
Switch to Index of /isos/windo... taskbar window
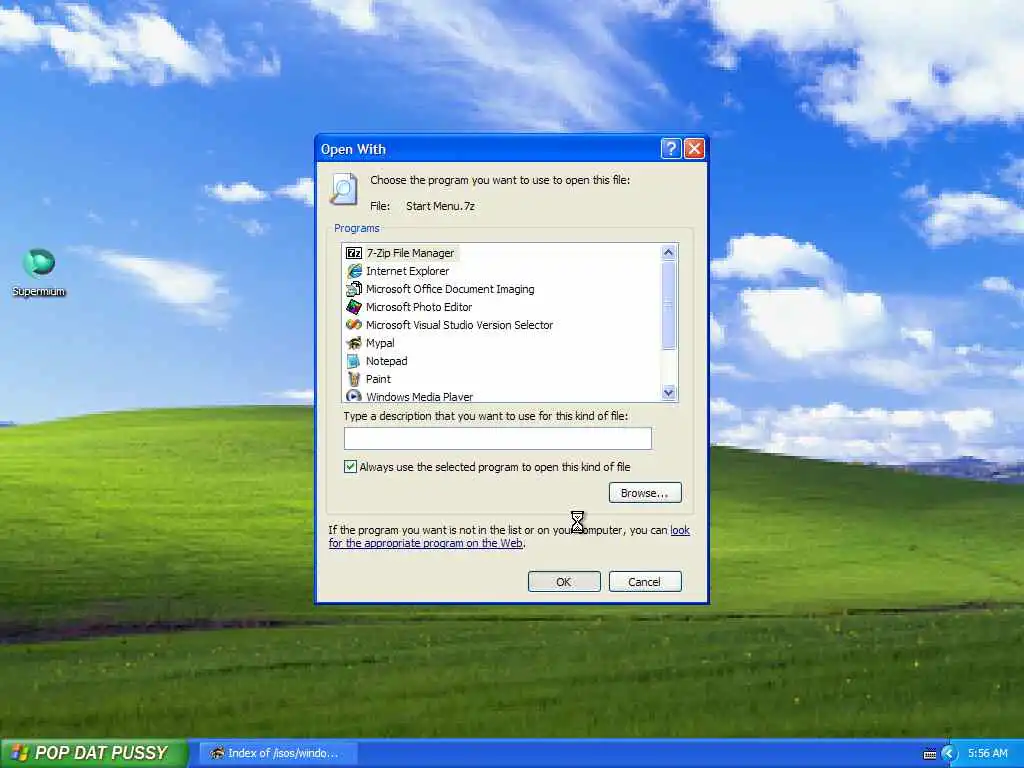(x=278, y=753)
